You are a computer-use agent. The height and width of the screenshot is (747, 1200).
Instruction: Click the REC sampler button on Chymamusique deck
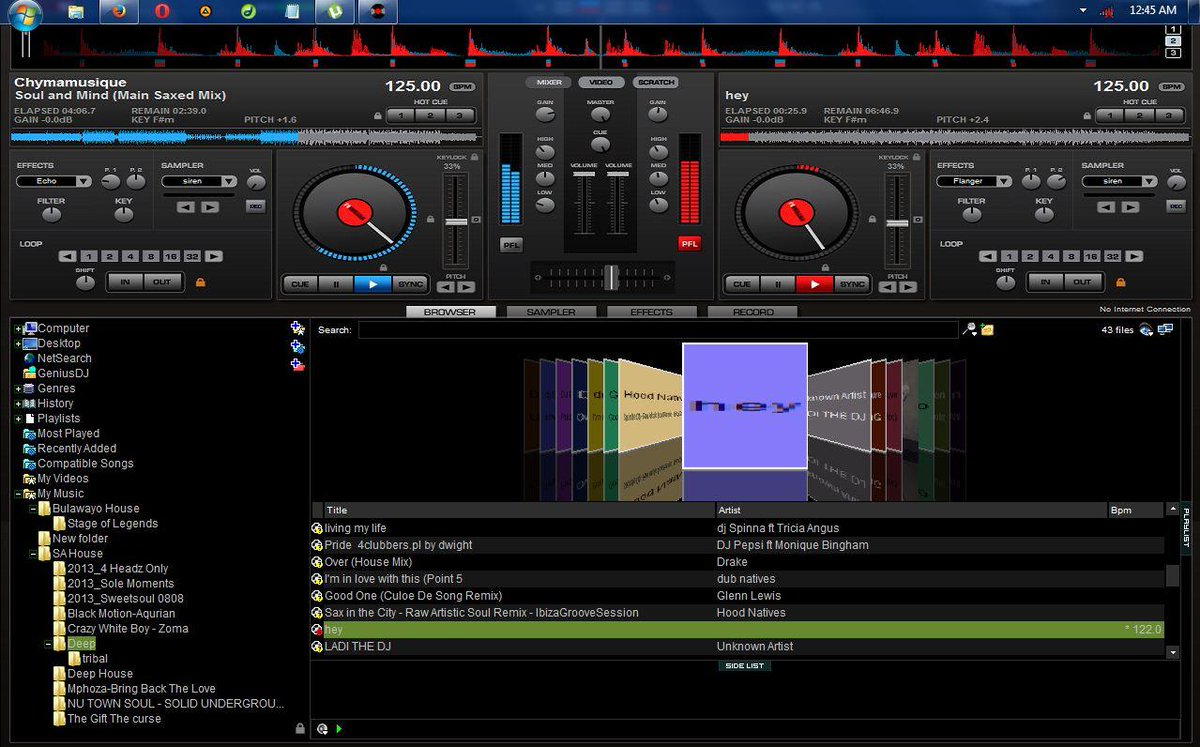(256, 206)
